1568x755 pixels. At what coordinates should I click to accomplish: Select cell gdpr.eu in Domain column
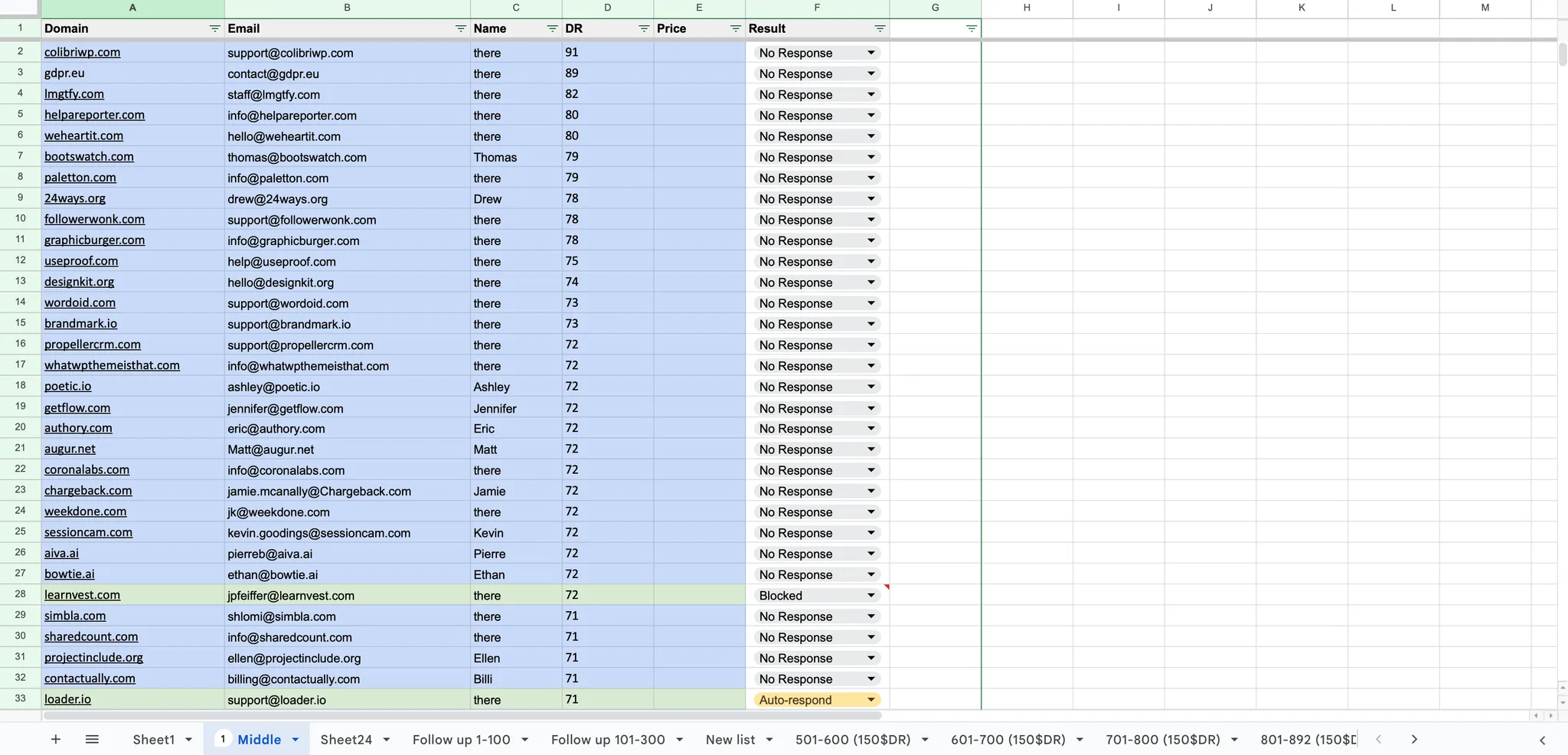click(132, 74)
